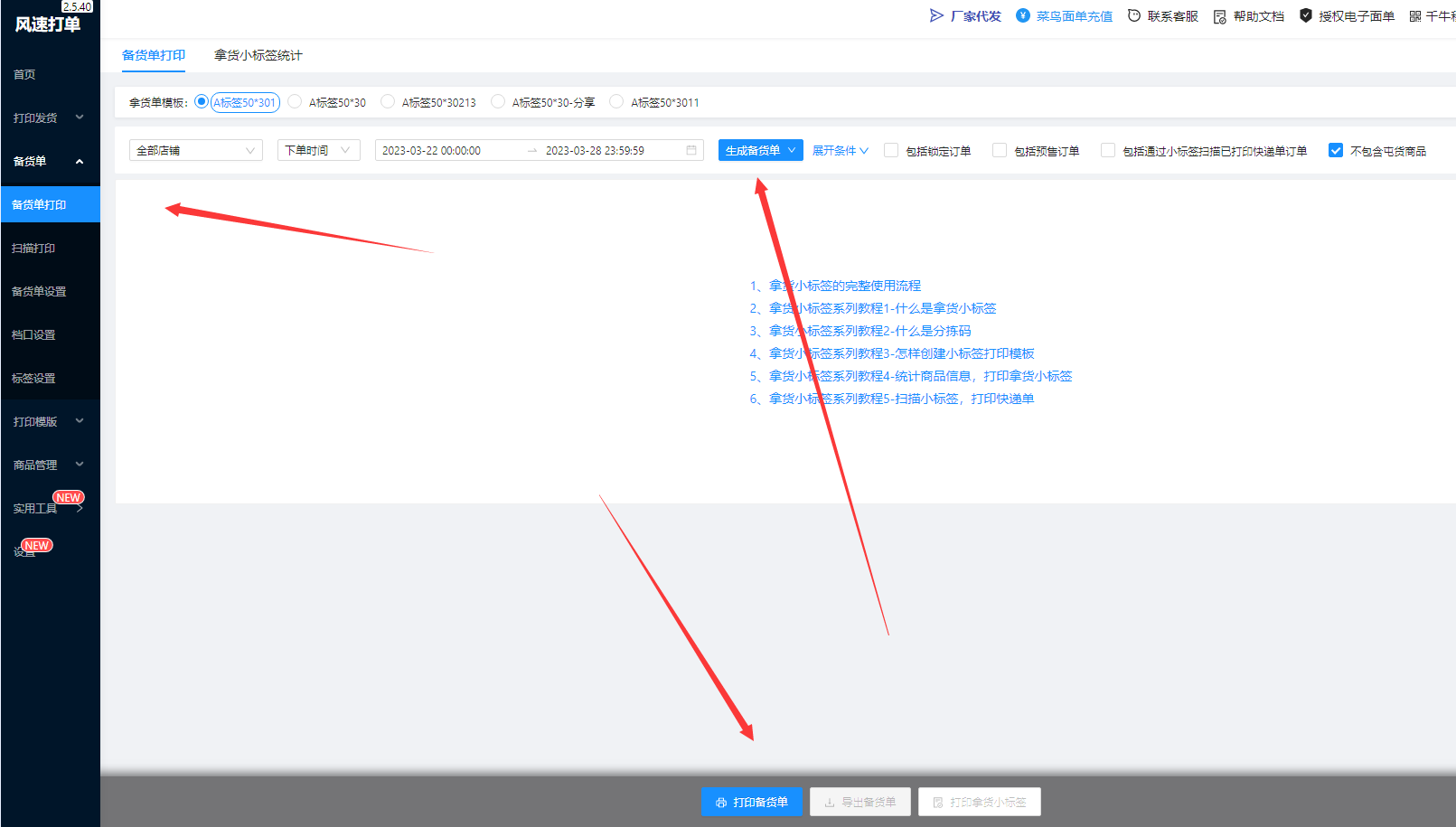
Task: Switch to 备货单打印 tab
Action: tap(154, 55)
